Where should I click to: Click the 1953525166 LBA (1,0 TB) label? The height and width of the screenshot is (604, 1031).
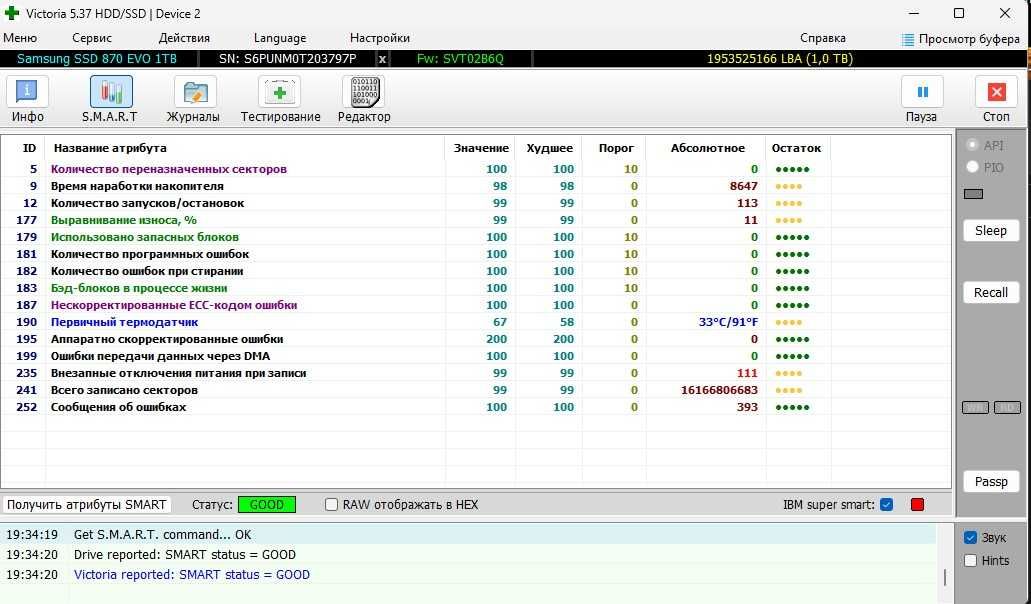(780, 59)
